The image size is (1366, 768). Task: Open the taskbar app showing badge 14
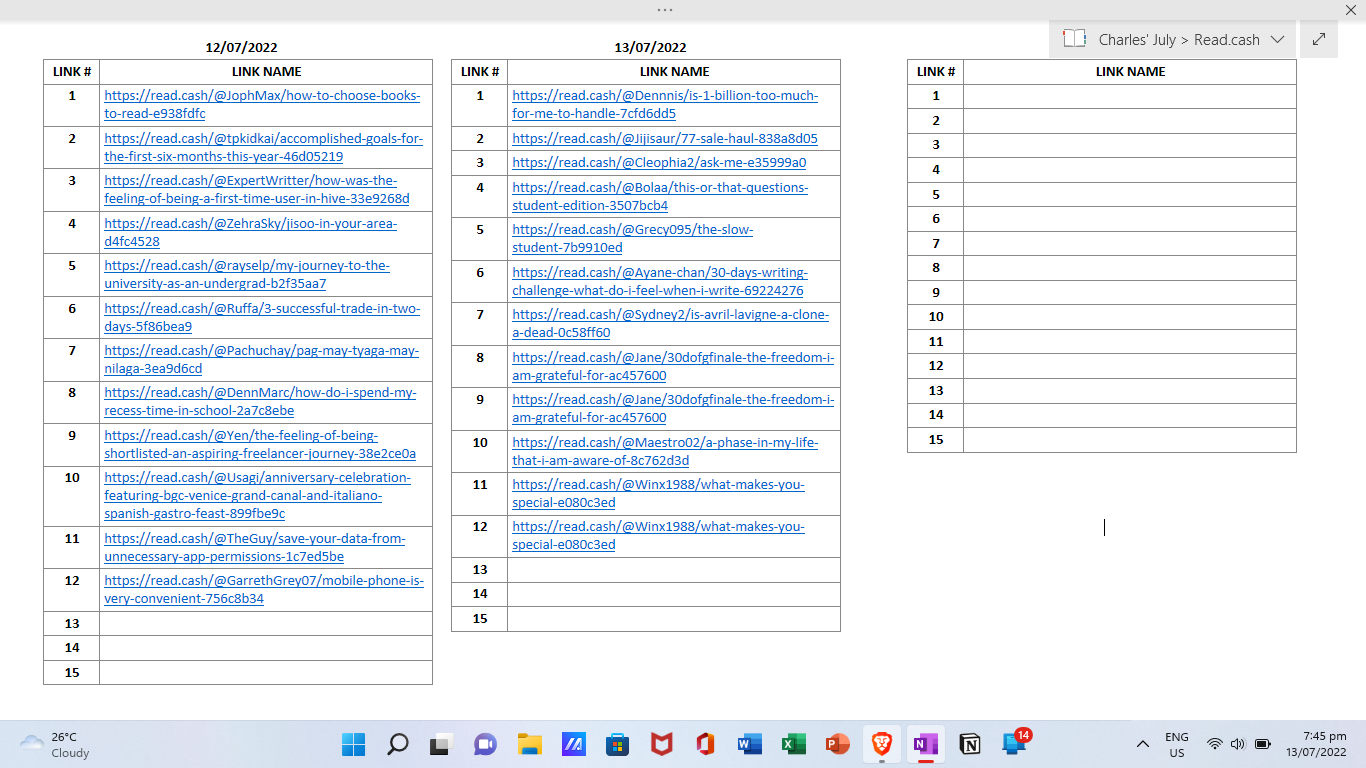[1015, 744]
